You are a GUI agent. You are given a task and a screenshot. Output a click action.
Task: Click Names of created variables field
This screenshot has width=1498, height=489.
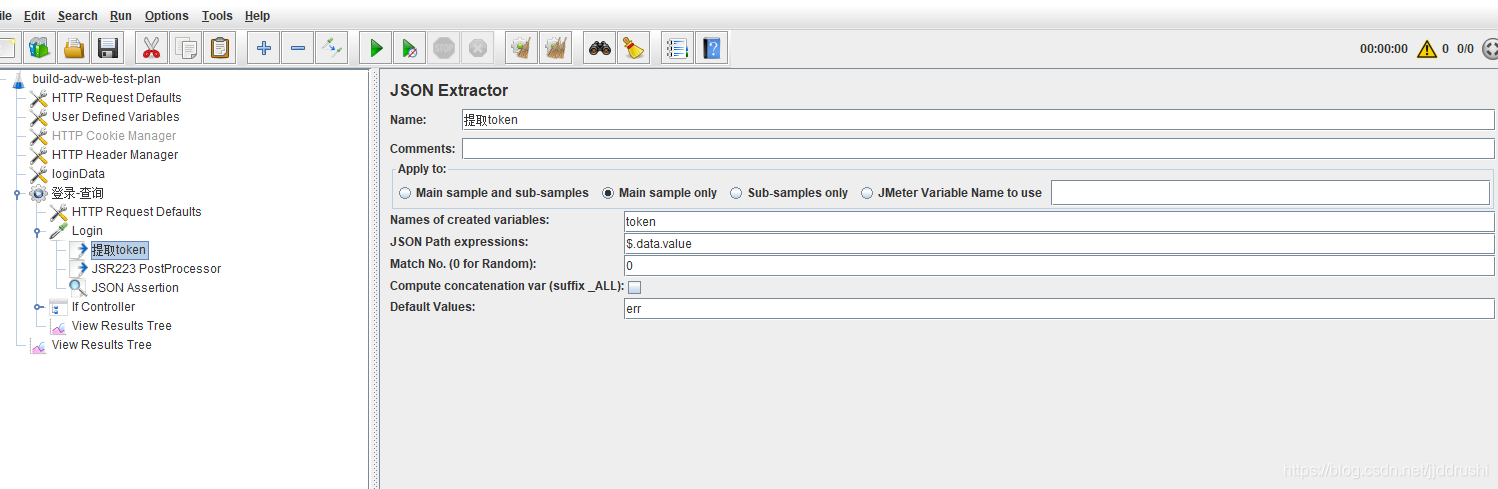pyautogui.click(x=1059, y=222)
